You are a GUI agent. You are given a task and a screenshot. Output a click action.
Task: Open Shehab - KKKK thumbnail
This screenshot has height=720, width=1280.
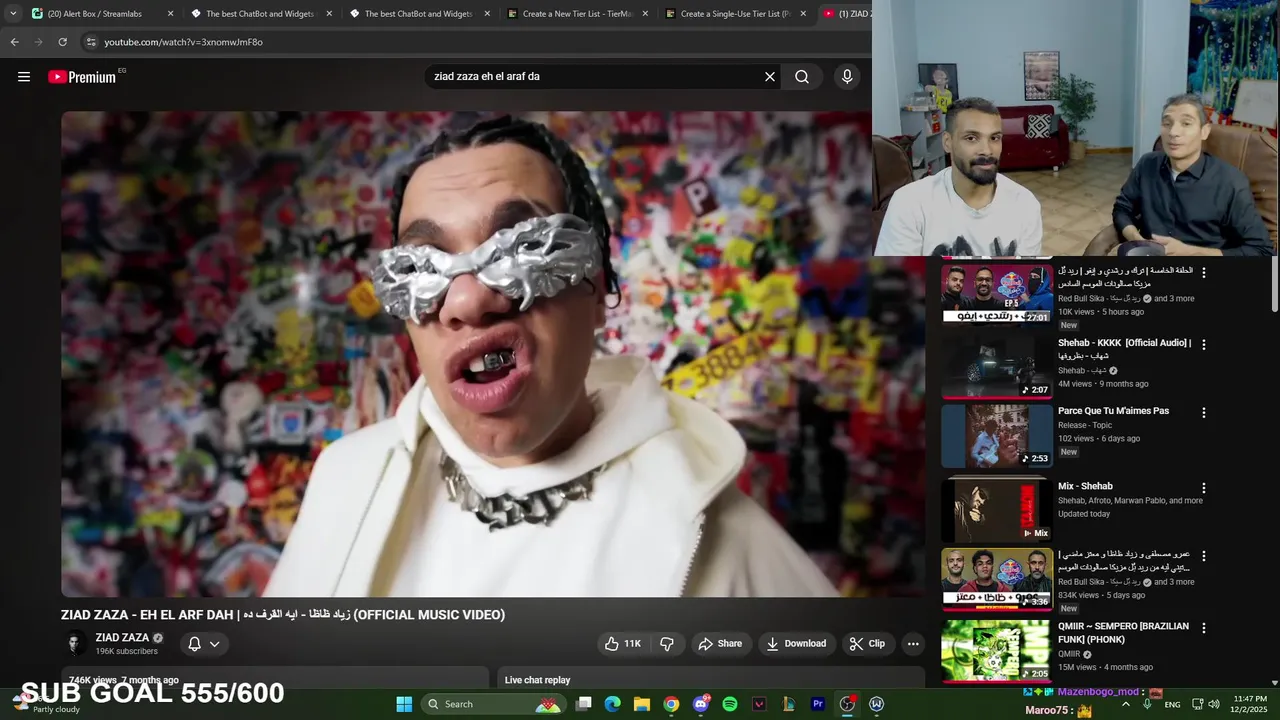[997, 366]
